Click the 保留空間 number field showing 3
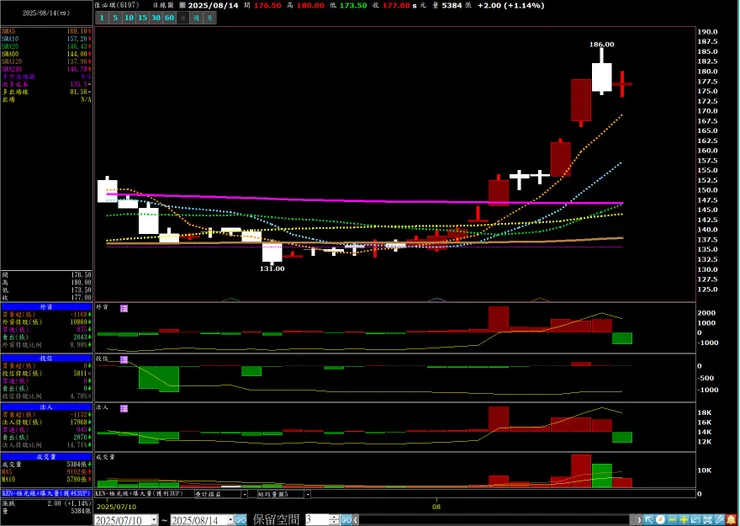The image size is (740, 526). (317, 520)
